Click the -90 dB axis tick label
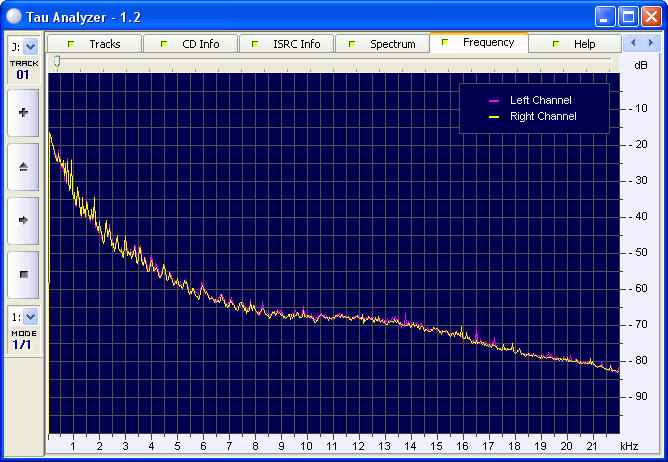668x462 pixels. click(x=639, y=396)
